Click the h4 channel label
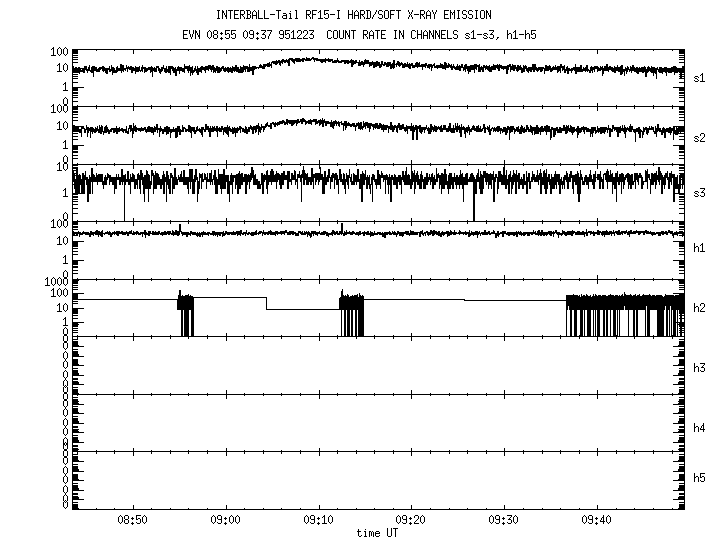 700,428
